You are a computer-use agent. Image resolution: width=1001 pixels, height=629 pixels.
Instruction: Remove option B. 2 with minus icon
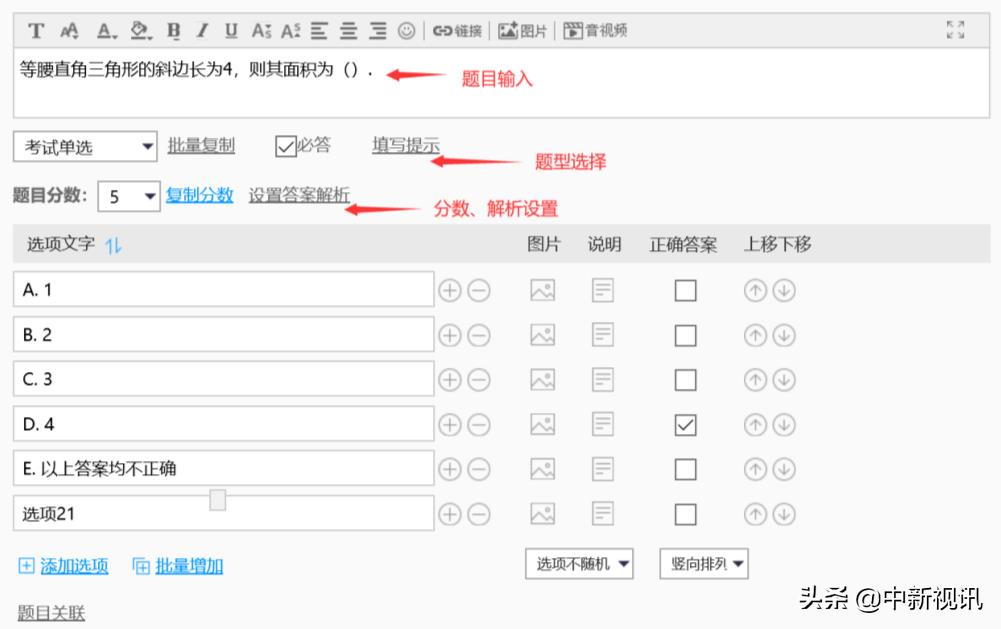[479, 335]
